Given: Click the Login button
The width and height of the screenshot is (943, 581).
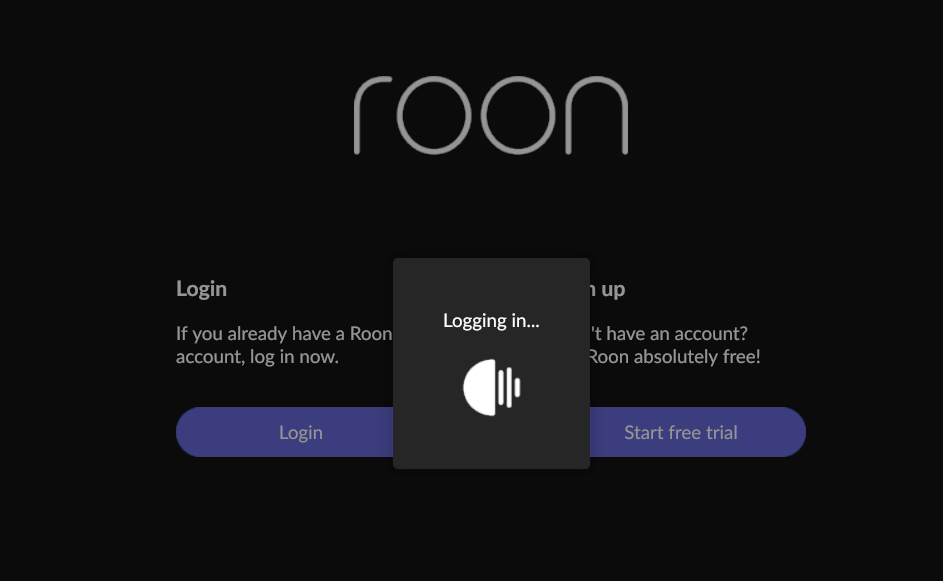Looking at the screenshot, I should pos(284,432).
